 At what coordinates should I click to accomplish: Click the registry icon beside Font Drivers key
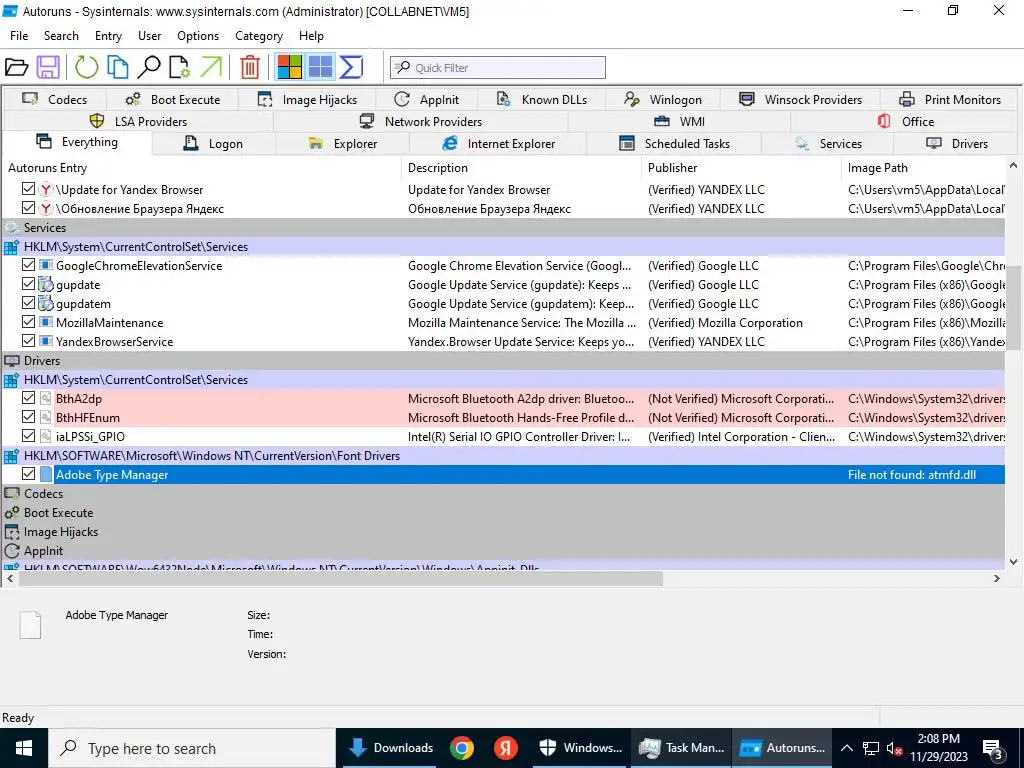11,456
